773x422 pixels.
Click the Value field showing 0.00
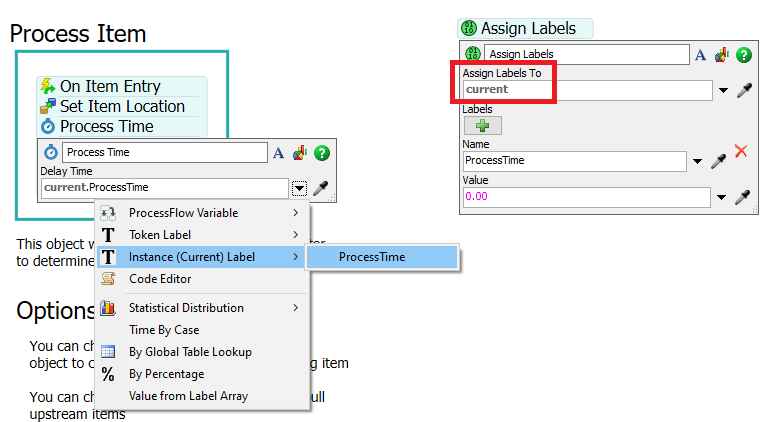(587, 197)
